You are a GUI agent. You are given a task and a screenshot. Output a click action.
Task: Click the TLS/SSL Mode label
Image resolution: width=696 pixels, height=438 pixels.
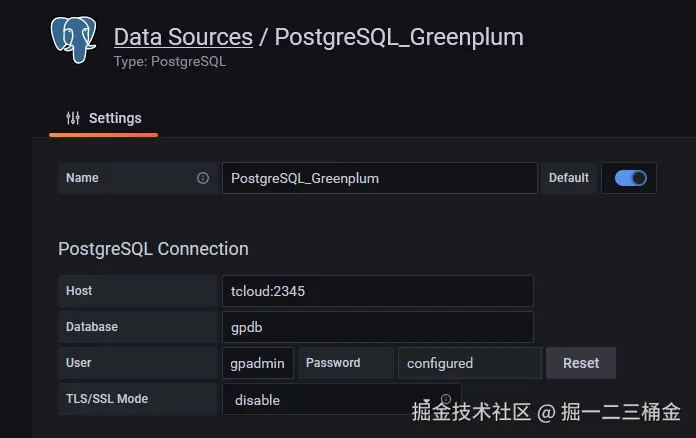[107, 399]
